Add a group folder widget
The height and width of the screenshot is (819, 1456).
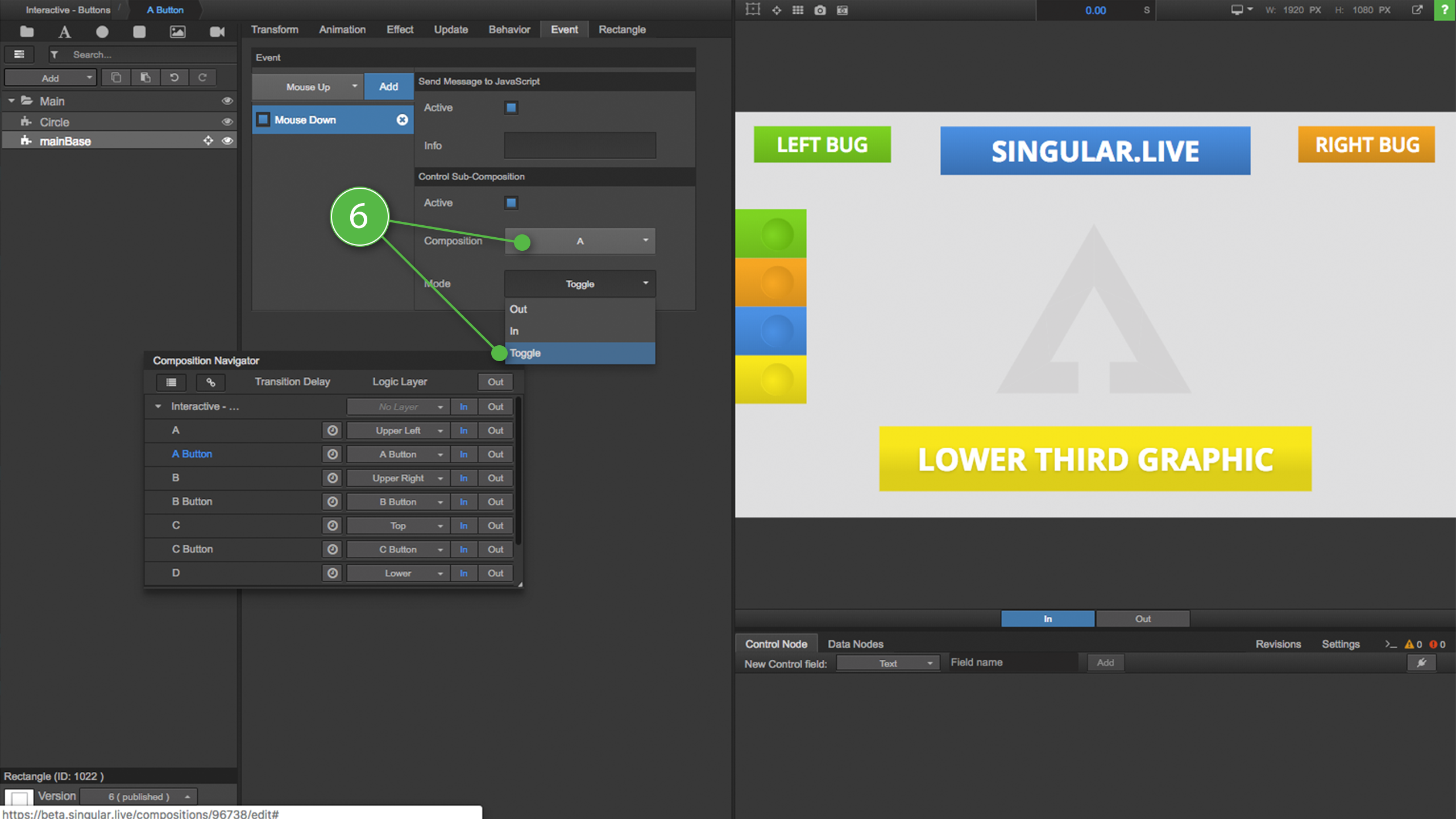(27, 31)
